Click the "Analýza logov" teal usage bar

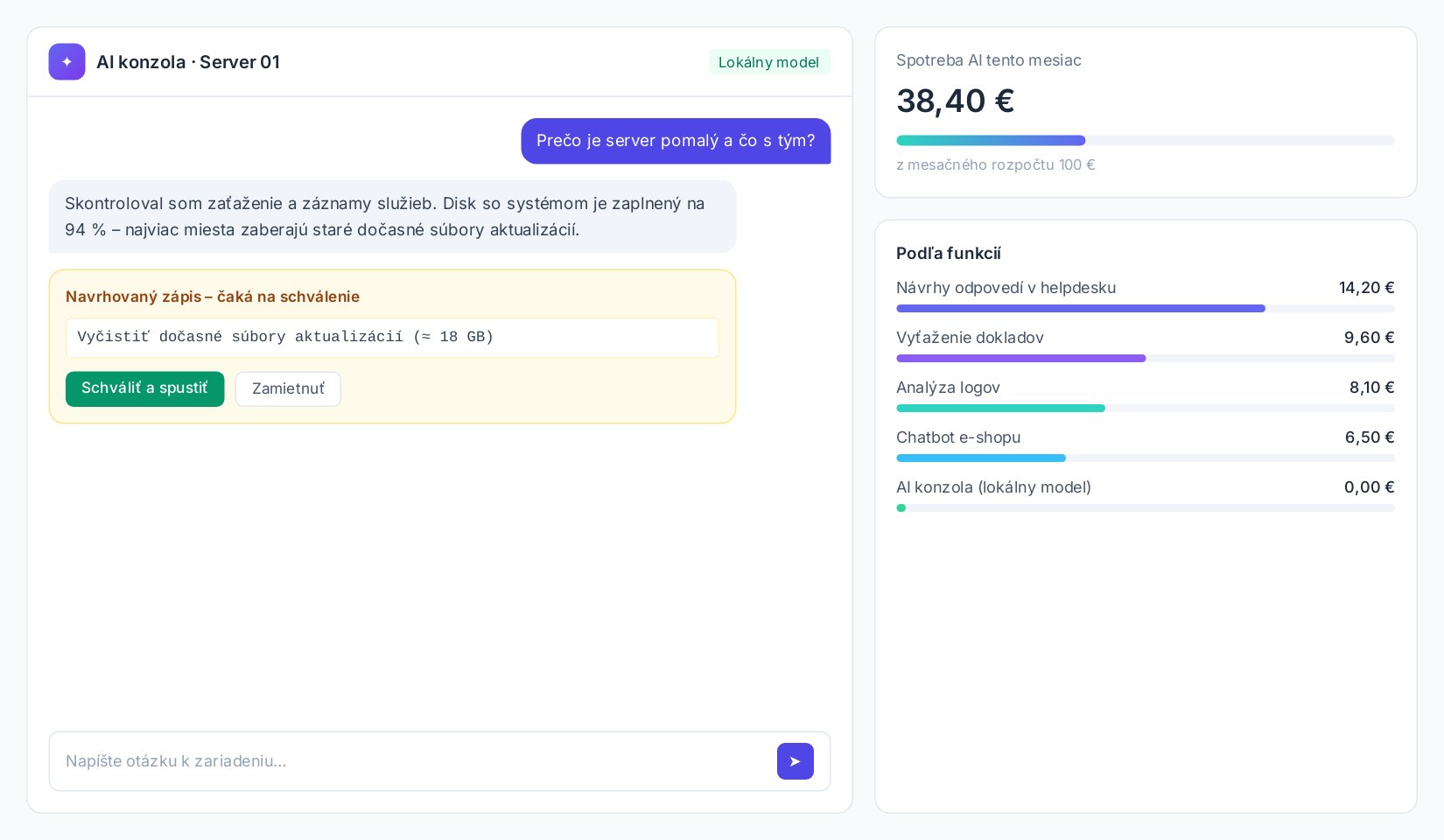click(1146, 408)
